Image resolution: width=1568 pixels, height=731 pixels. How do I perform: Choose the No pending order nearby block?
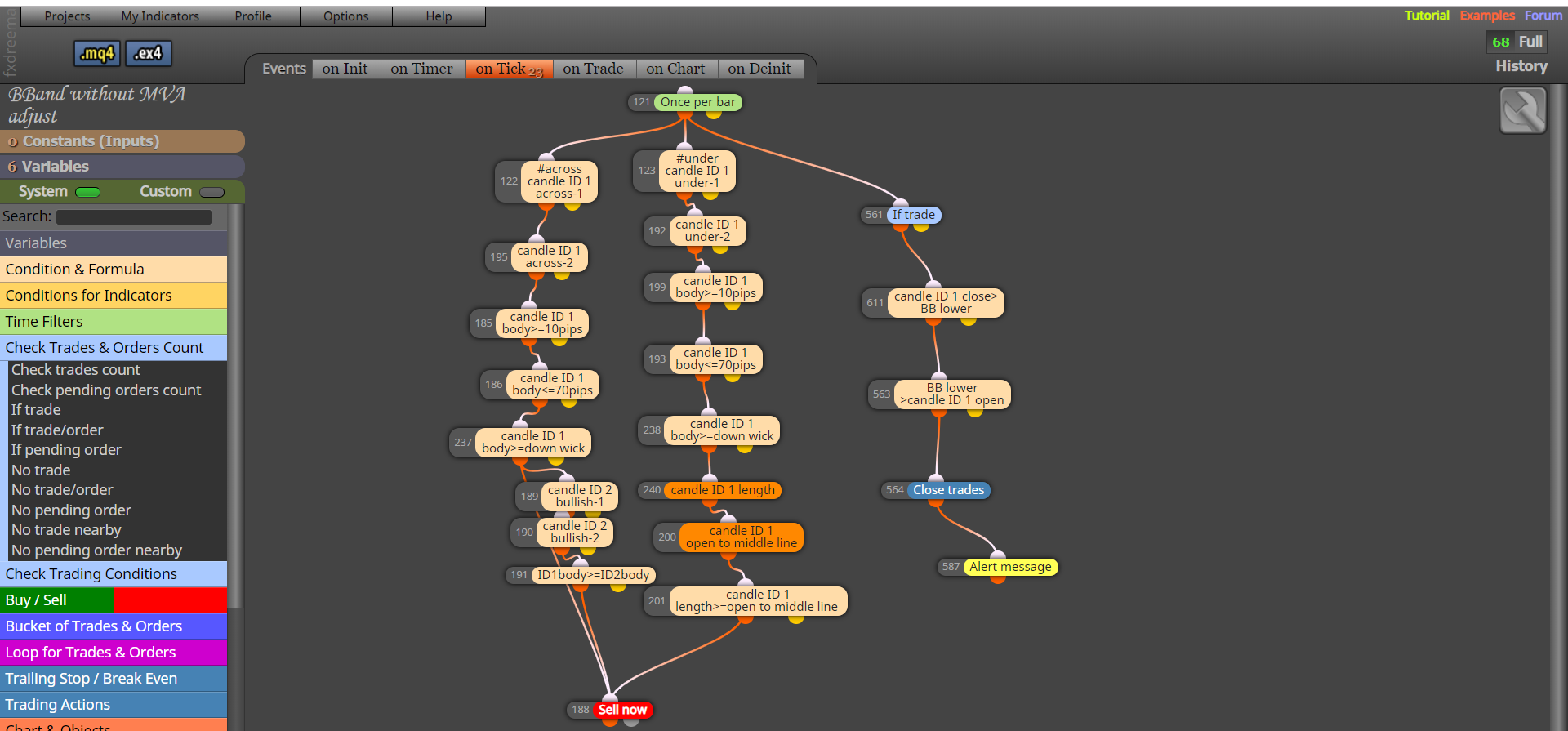96,550
